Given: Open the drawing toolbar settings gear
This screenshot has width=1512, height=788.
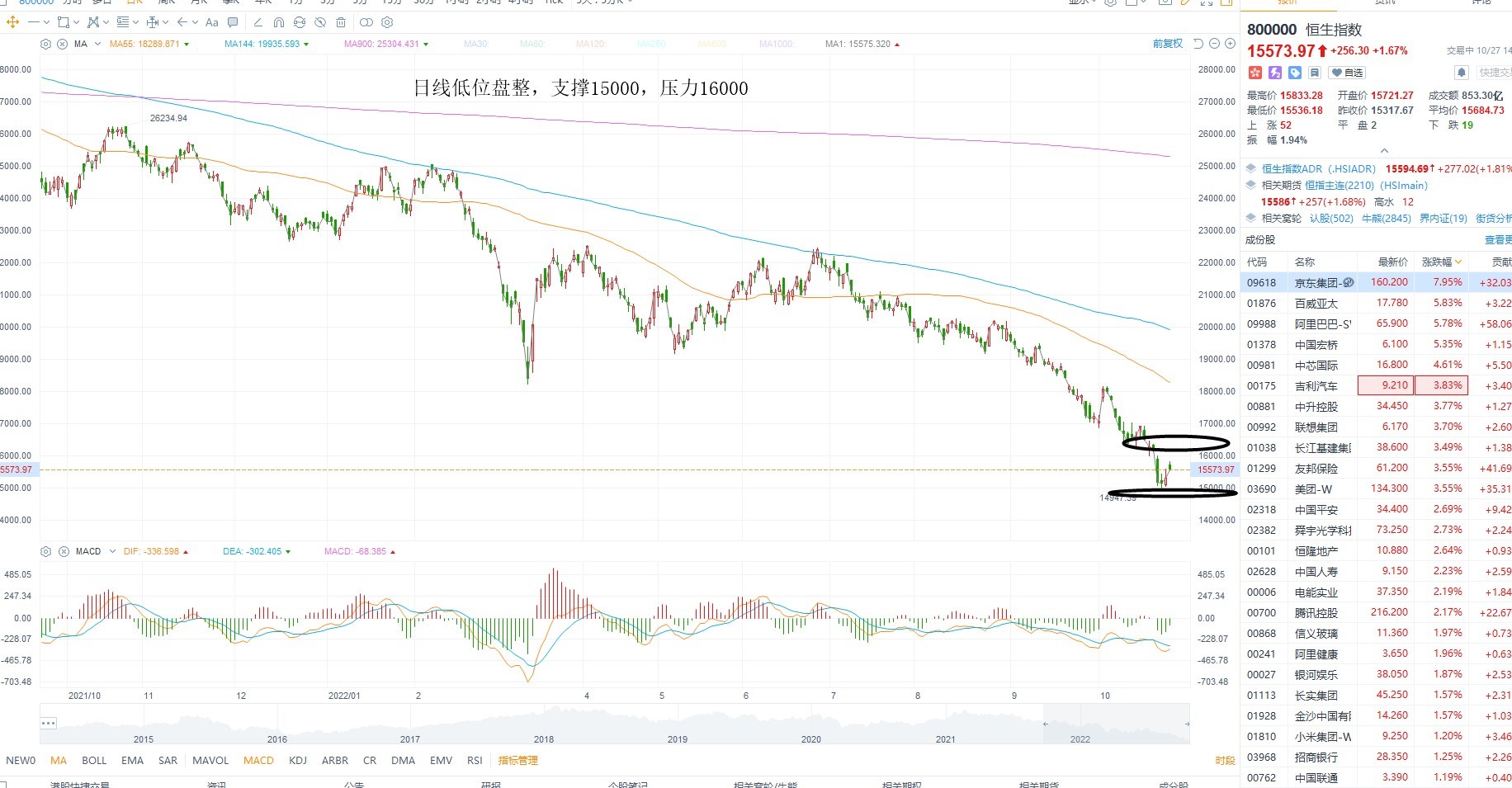Looking at the screenshot, I should click(x=387, y=22).
